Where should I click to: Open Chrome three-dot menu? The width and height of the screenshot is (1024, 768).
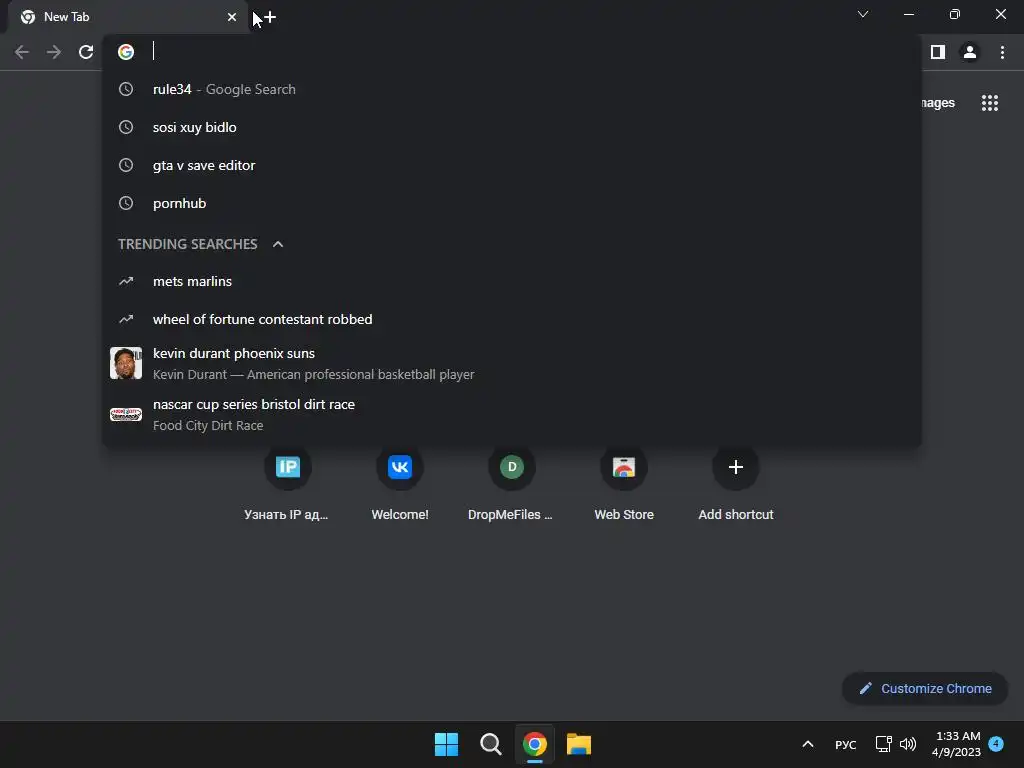pyautogui.click(x=1002, y=52)
